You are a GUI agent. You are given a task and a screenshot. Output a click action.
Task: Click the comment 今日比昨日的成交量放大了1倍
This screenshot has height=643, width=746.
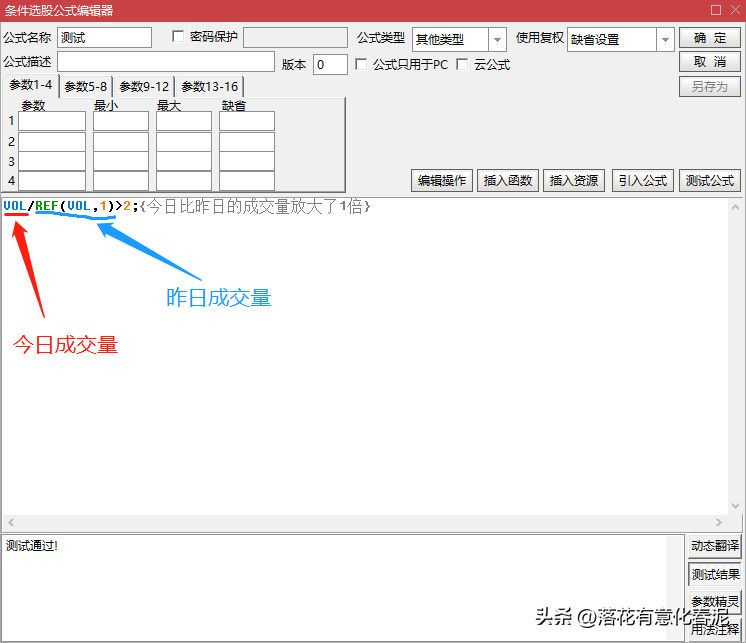click(x=255, y=206)
